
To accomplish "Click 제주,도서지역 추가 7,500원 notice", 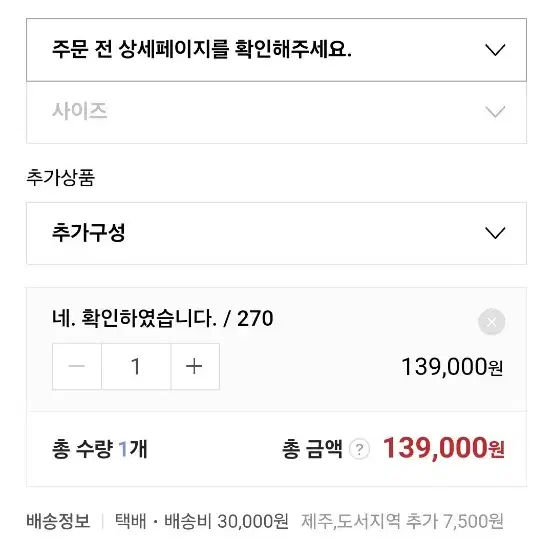I will 402,521.
